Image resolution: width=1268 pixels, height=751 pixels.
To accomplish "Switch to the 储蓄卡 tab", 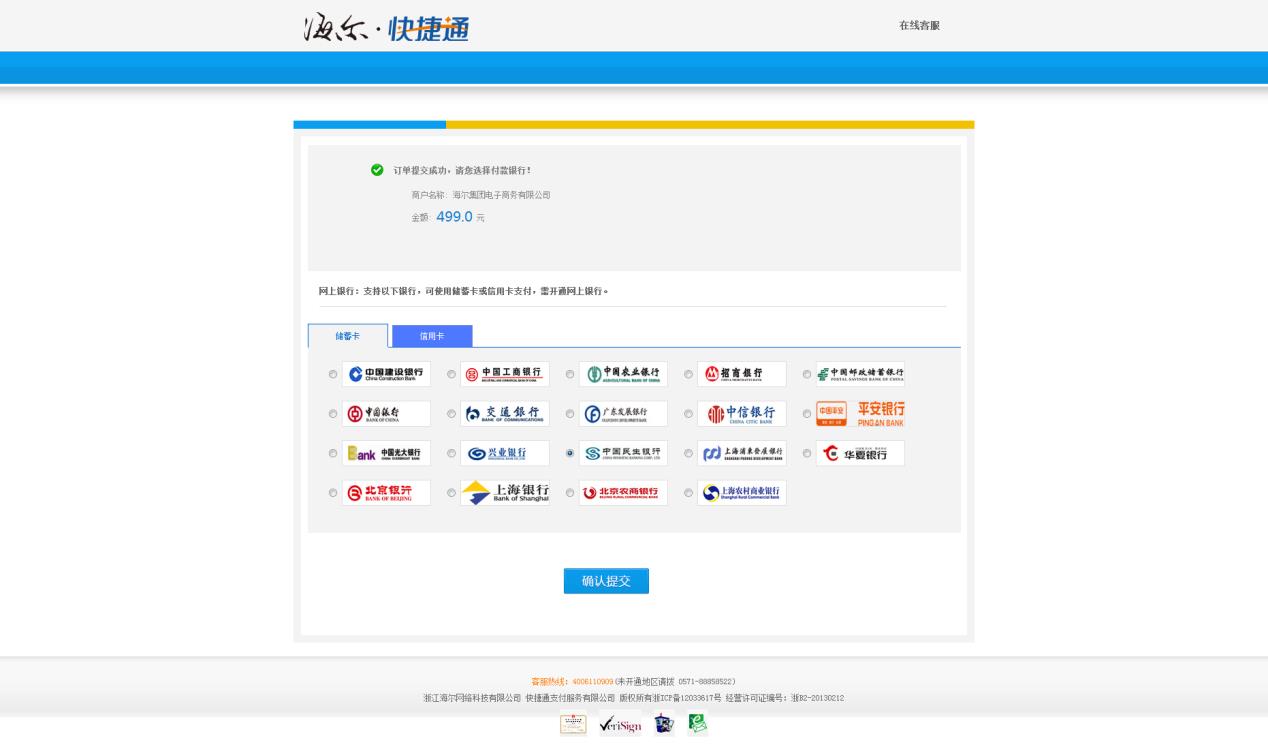I will click(348, 336).
